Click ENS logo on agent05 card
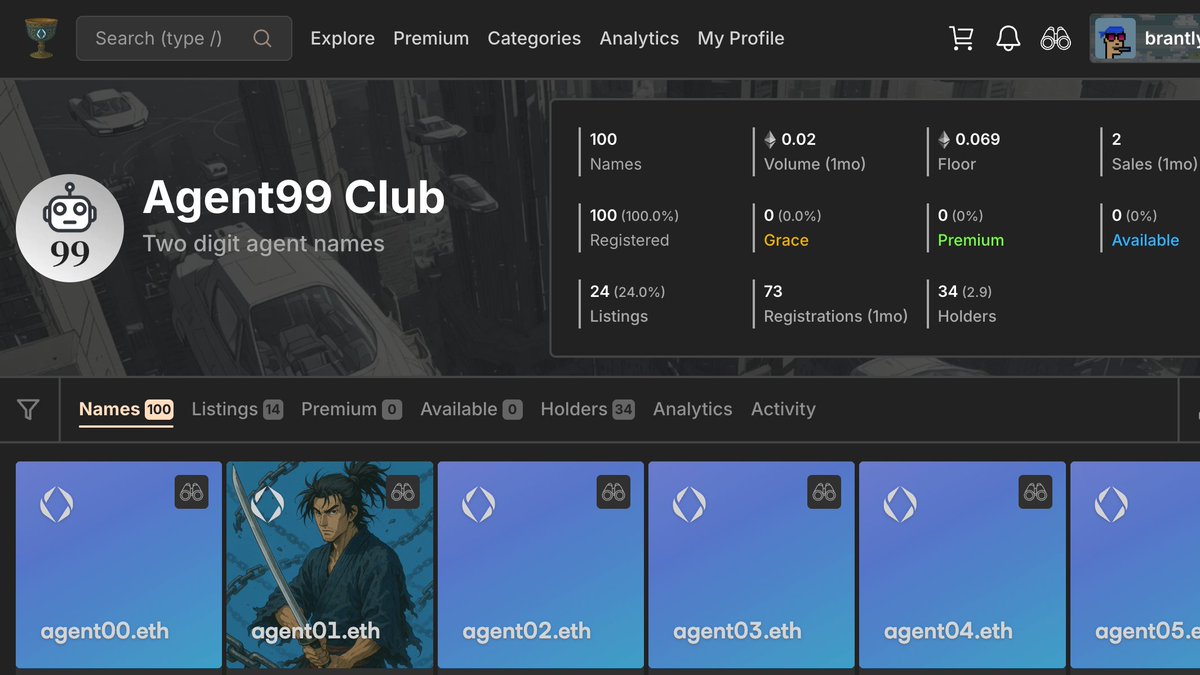1200x675 pixels. pos(1111,504)
